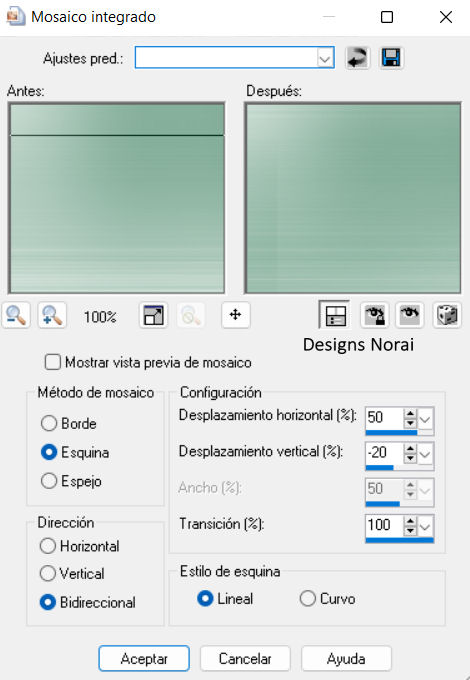The width and height of the screenshot is (470, 680).
Task: Zoom out the preview with the magnifier
Action: click(16, 315)
